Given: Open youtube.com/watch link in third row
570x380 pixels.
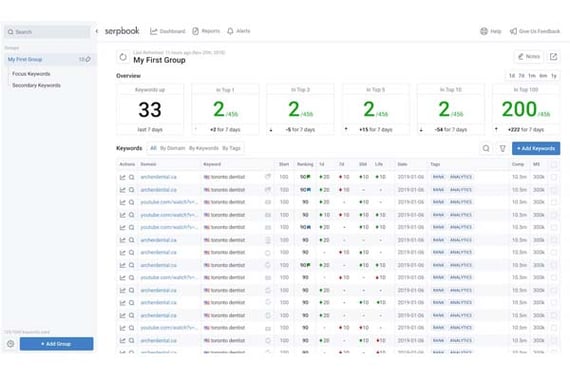Looking at the screenshot, I should tap(169, 202).
